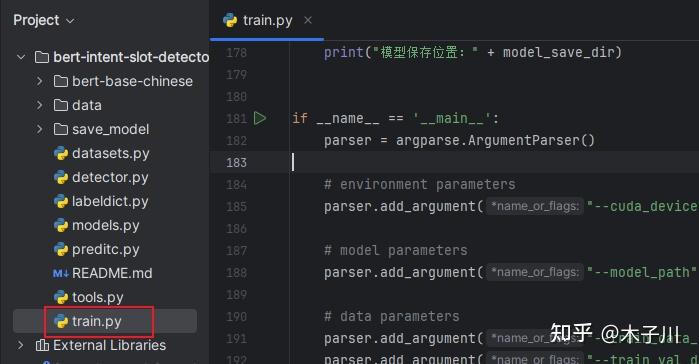Click the name_or_flags hint on line 185
This screenshot has height=364, width=699.
tap(535, 206)
